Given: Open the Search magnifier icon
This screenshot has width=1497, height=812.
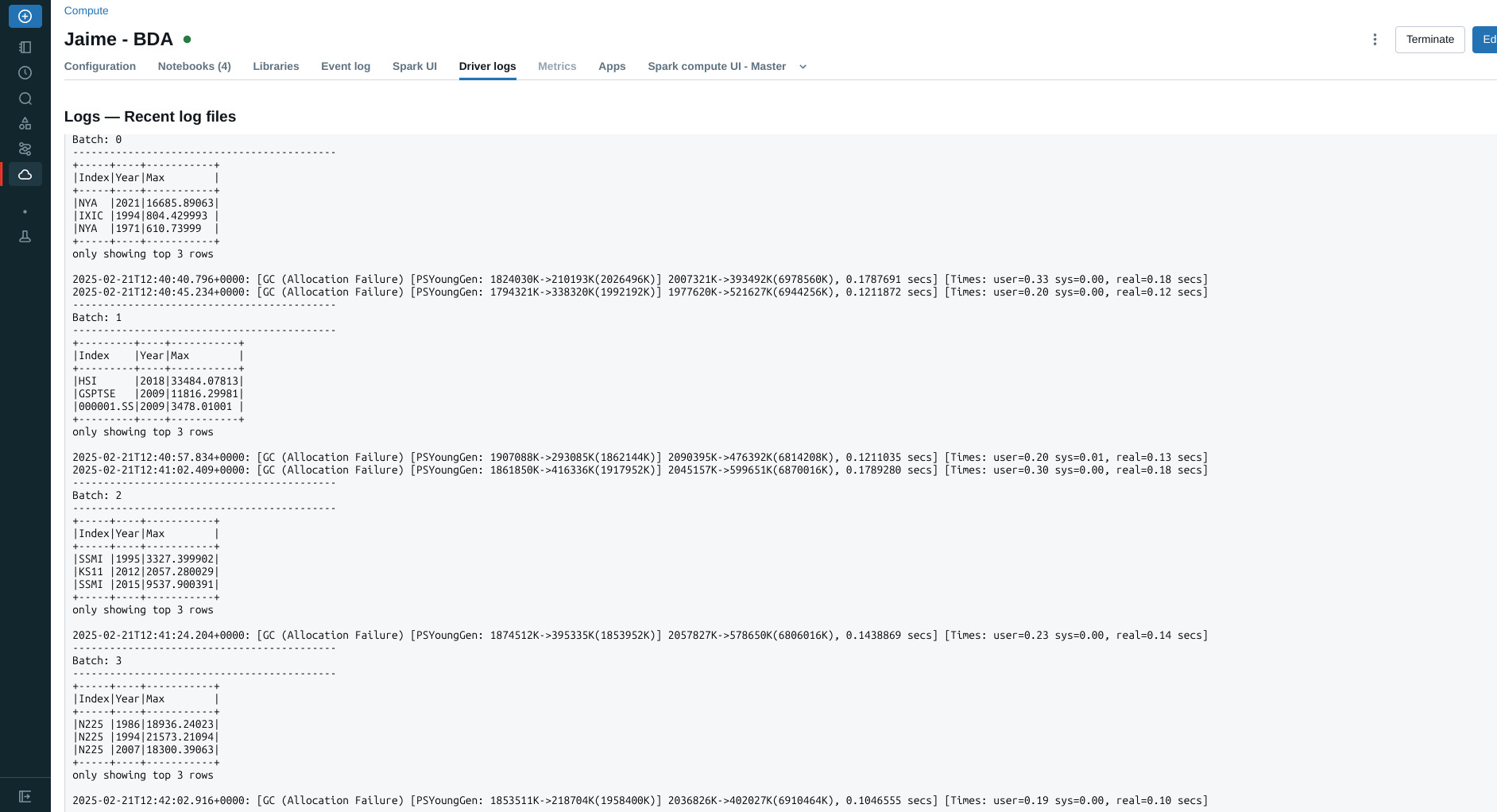Looking at the screenshot, I should (x=25, y=99).
